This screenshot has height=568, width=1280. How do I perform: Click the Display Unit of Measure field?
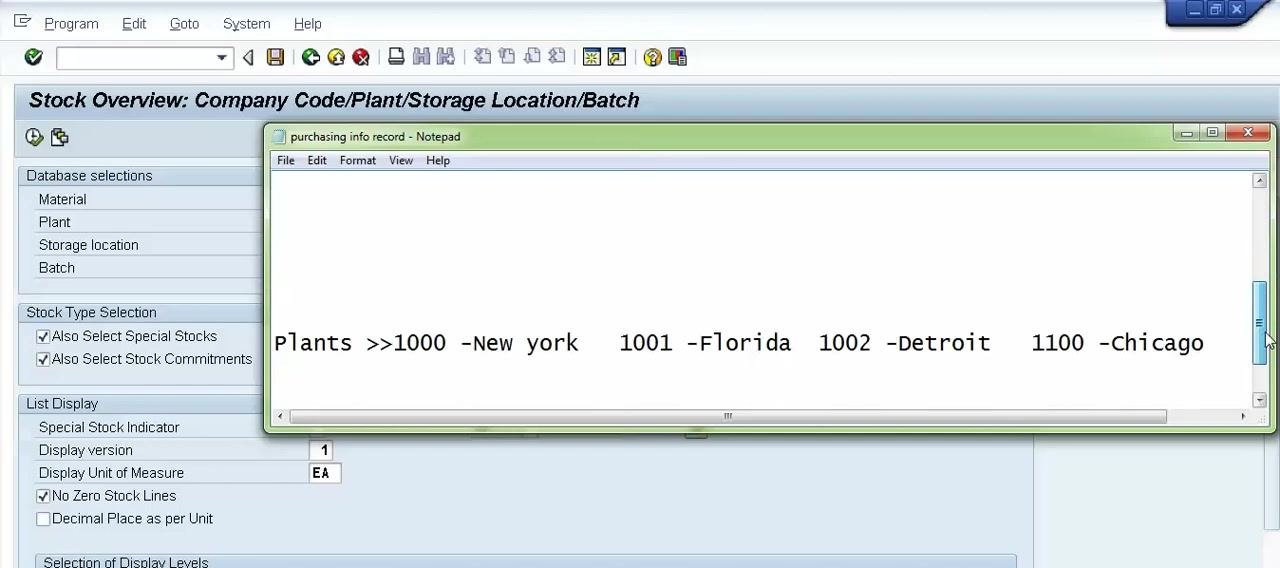(325, 473)
